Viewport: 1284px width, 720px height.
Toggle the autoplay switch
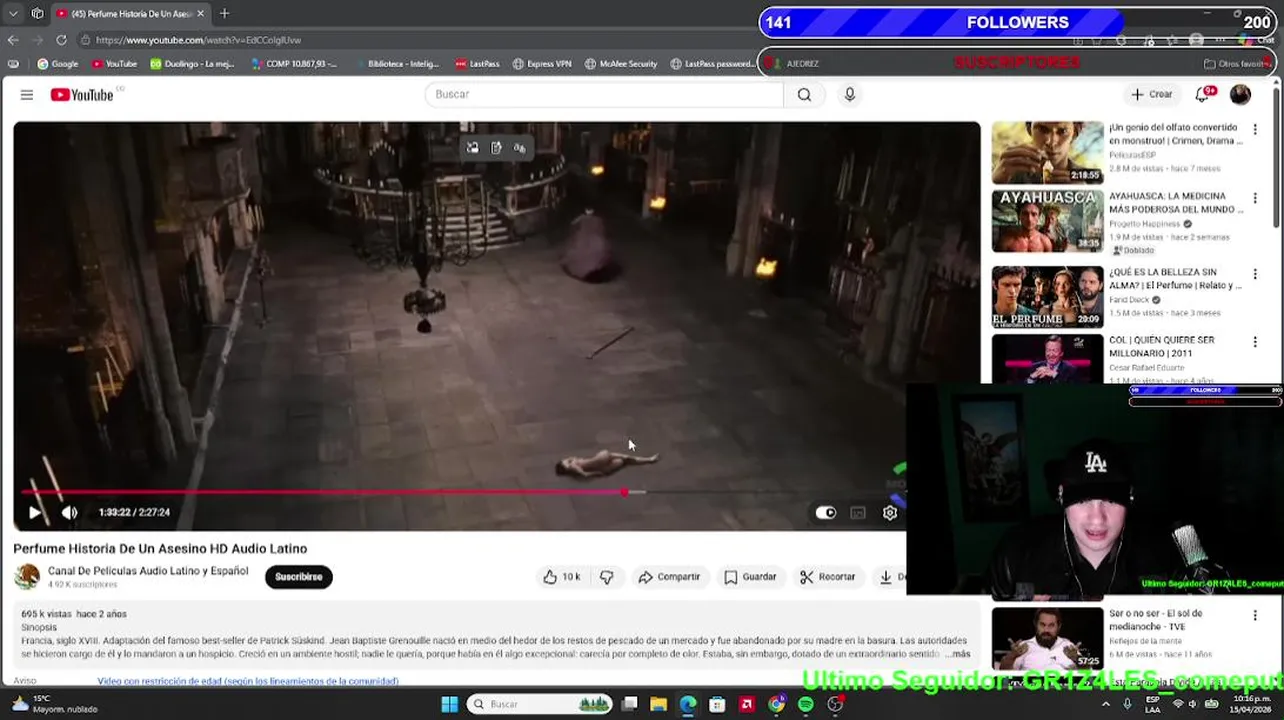[825, 513]
